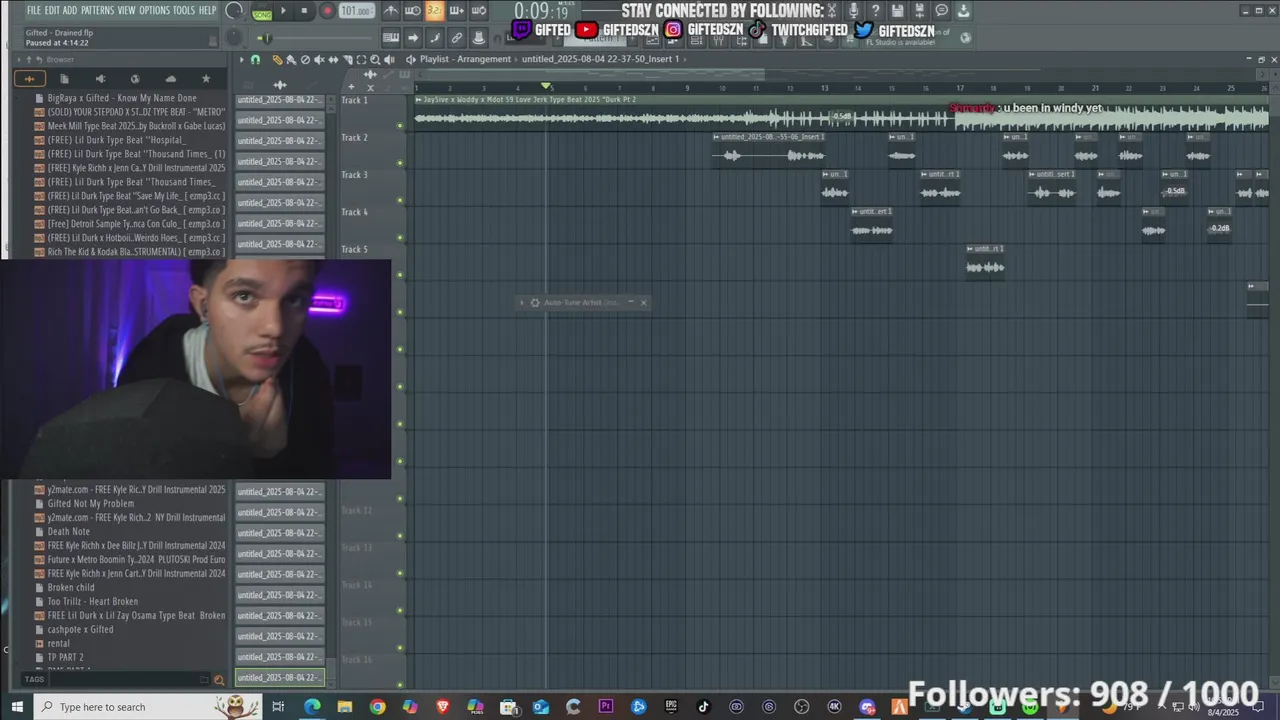Toggle the magnet snap icon in playlist
This screenshot has height=720, width=1280.
click(255, 60)
